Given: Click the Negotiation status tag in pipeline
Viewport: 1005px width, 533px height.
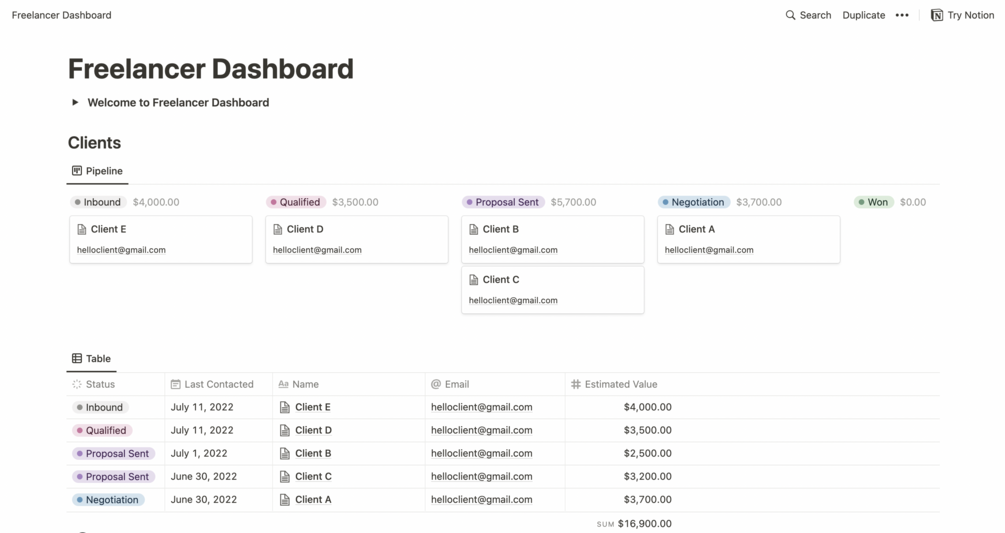Looking at the screenshot, I should coord(694,202).
